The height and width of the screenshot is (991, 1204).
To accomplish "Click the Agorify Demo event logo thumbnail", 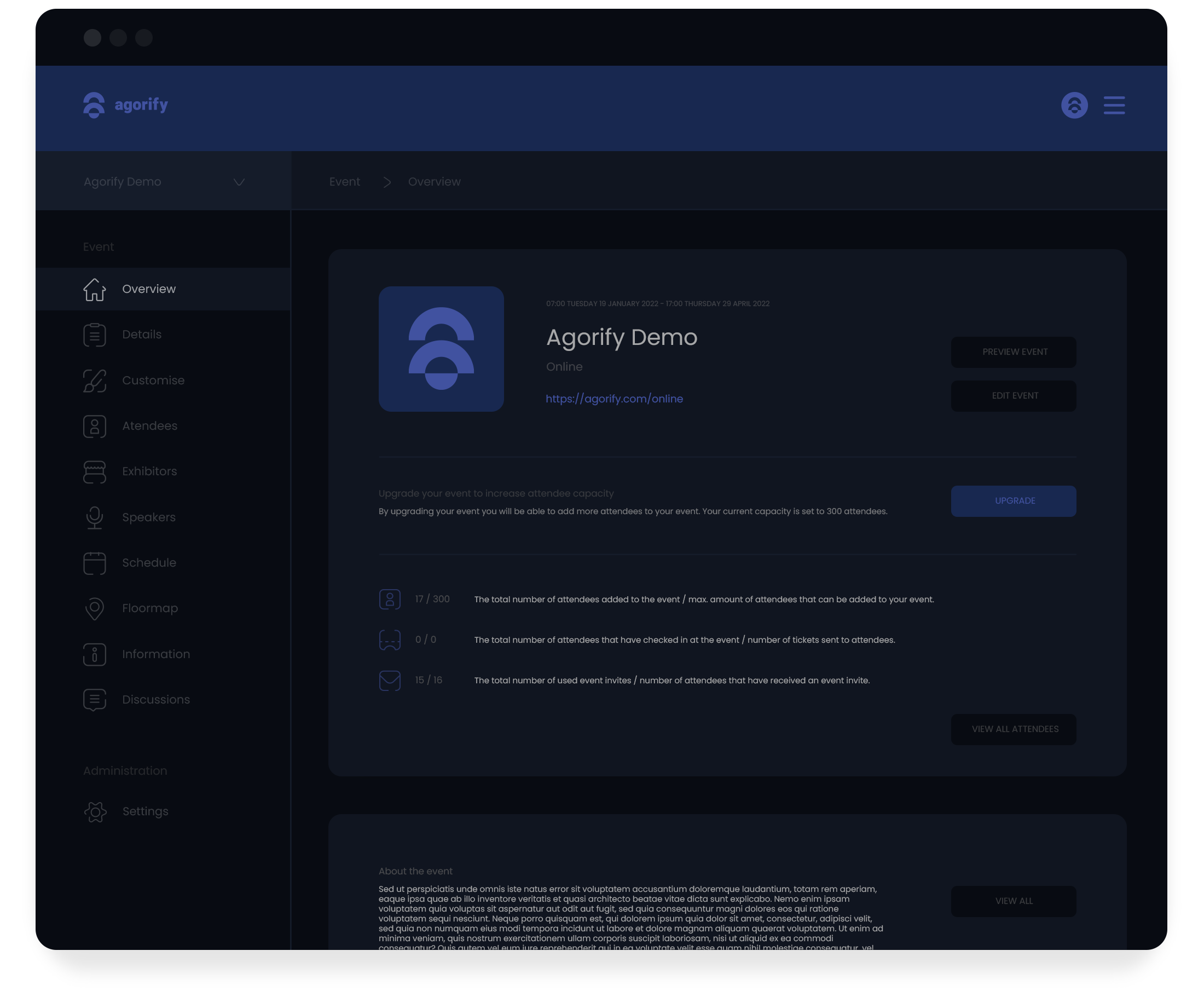I will click(x=441, y=349).
